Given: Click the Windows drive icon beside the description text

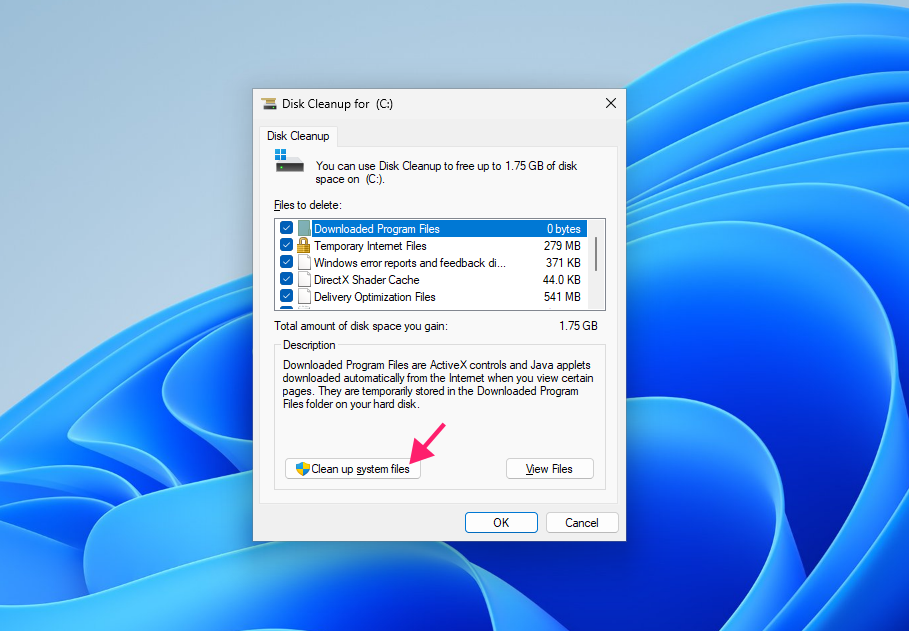Looking at the screenshot, I should click(x=289, y=161).
